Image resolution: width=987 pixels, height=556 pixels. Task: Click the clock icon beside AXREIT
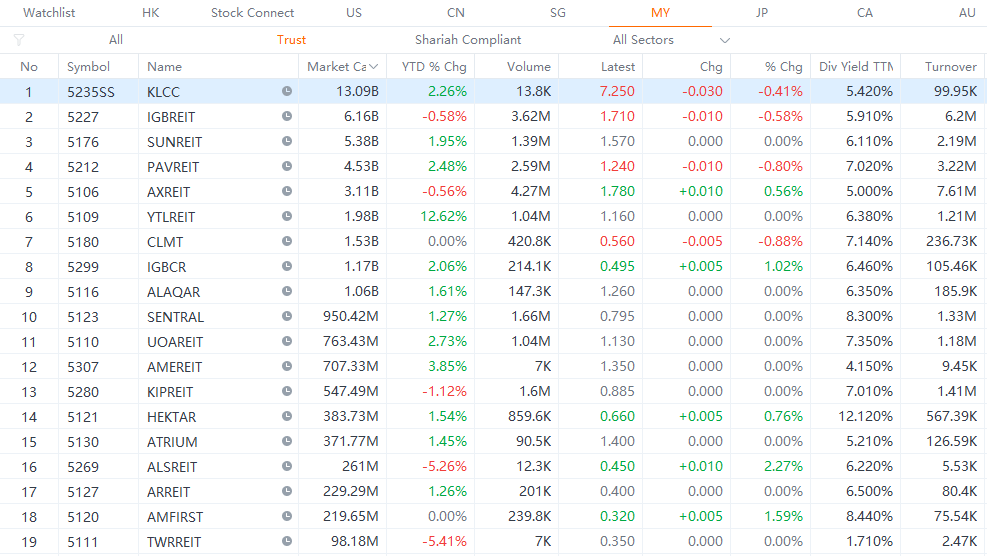click(286, 191)
